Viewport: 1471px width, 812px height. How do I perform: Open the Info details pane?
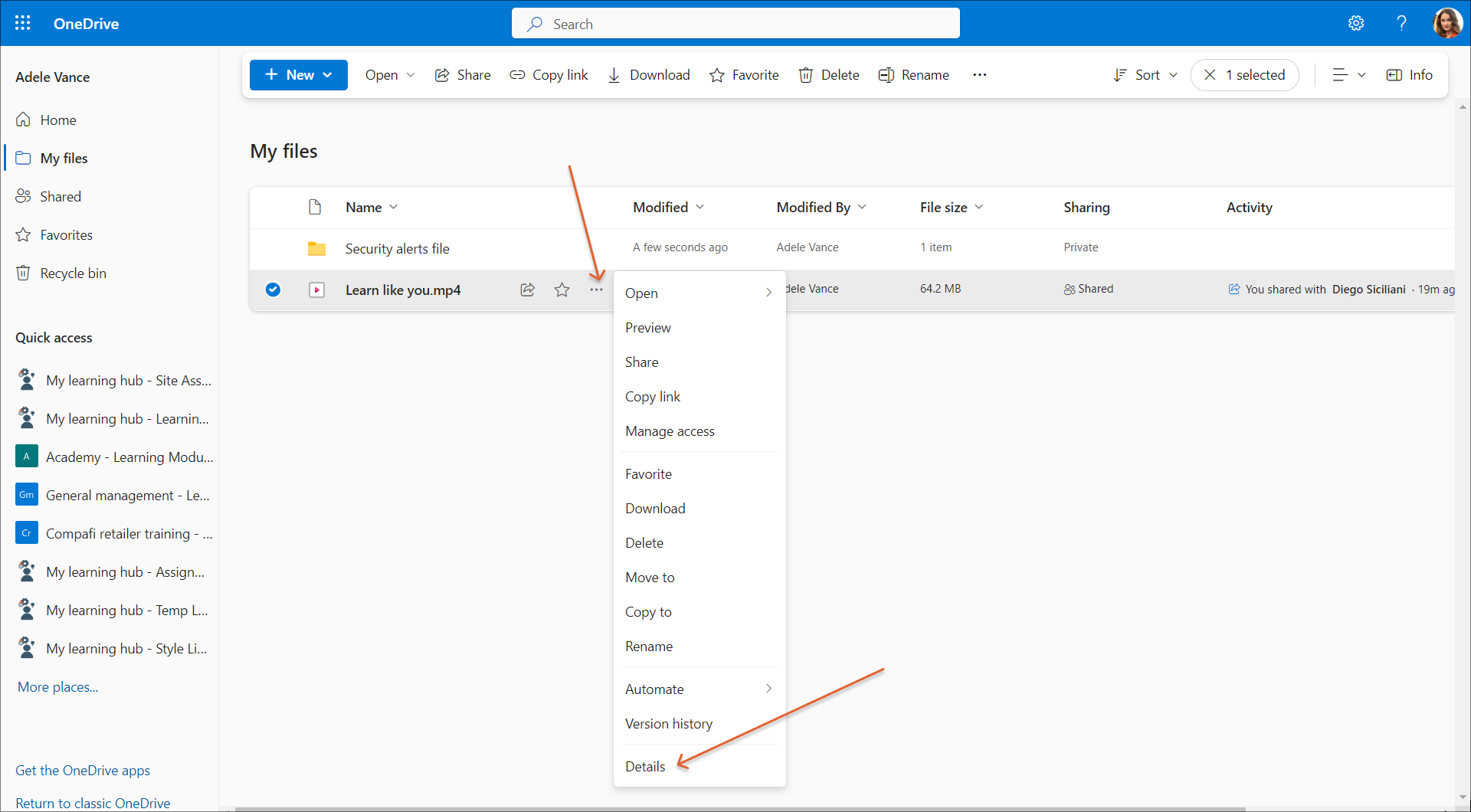[x=1410, y=74]
